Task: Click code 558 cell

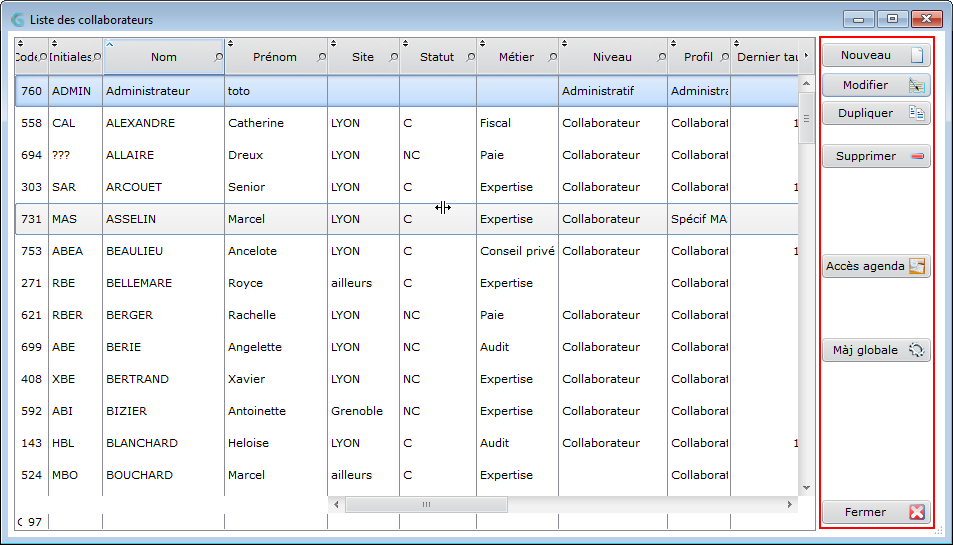Action: (x=32, y=123)
